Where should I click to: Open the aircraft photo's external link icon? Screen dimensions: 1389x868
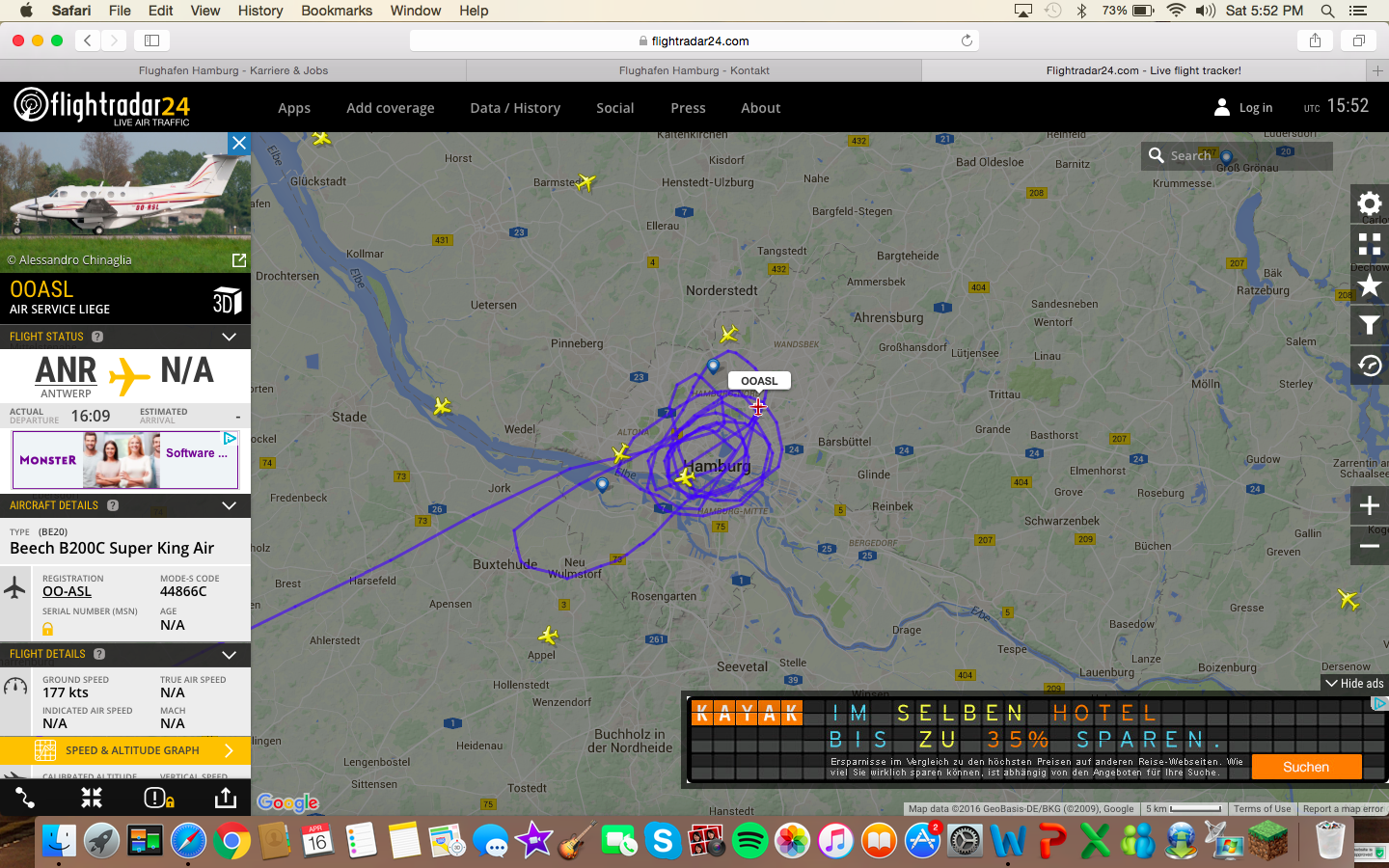point(239,260)
